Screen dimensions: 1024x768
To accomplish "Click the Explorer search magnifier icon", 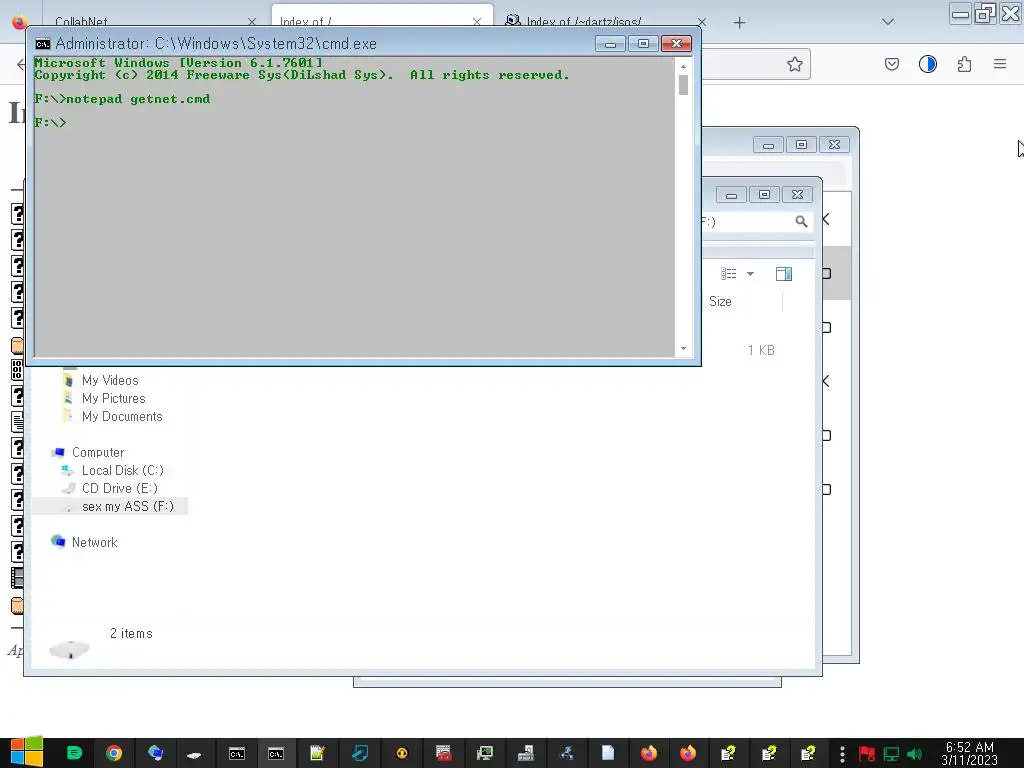I will (801, 221).
